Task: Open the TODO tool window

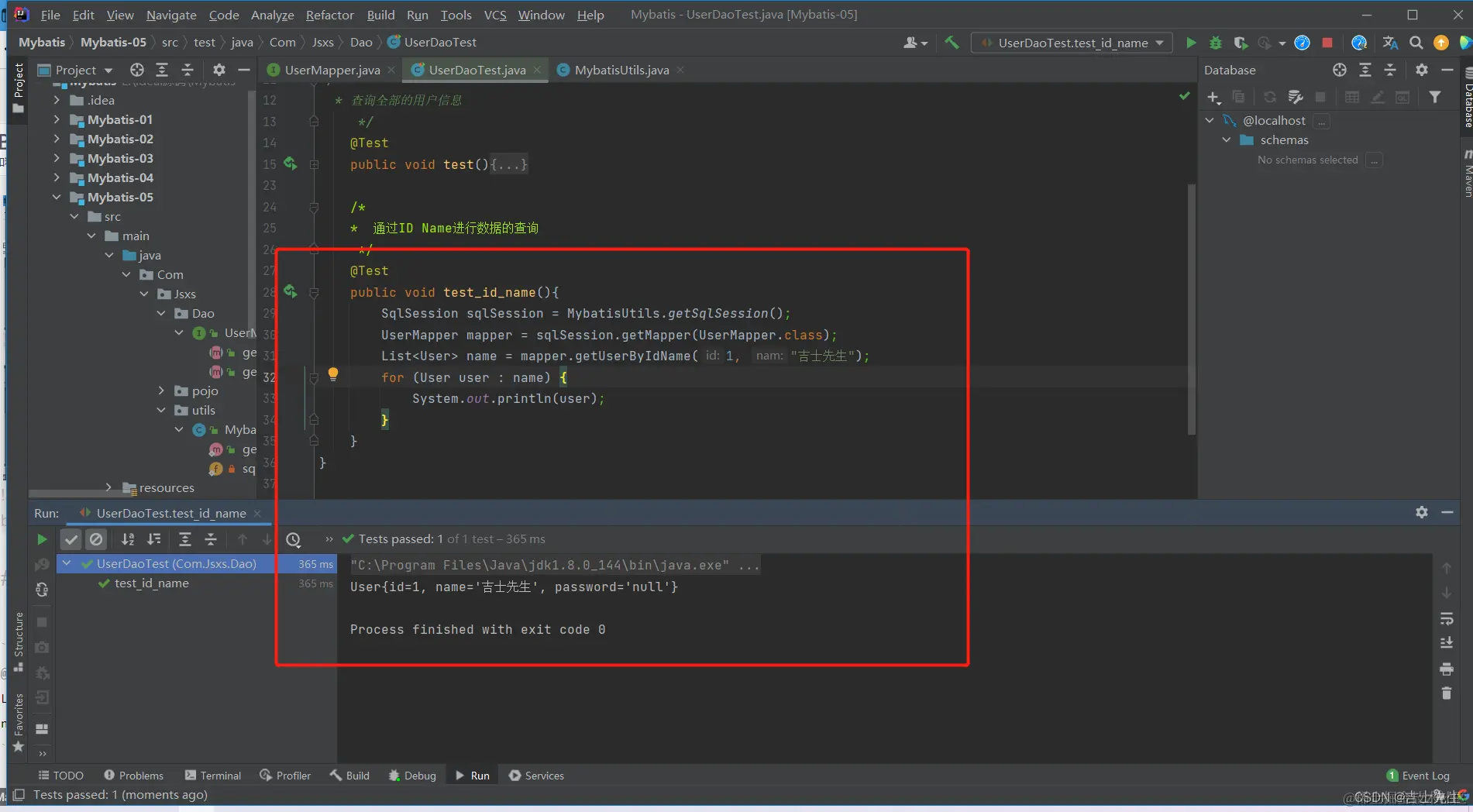Action: point(61,776)
